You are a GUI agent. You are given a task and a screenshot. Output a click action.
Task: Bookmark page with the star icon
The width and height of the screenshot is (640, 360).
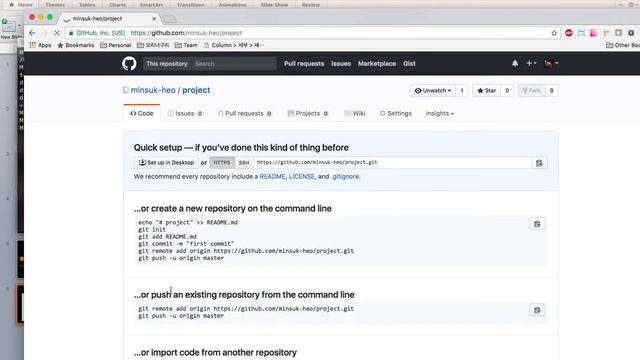click(554, 33)
